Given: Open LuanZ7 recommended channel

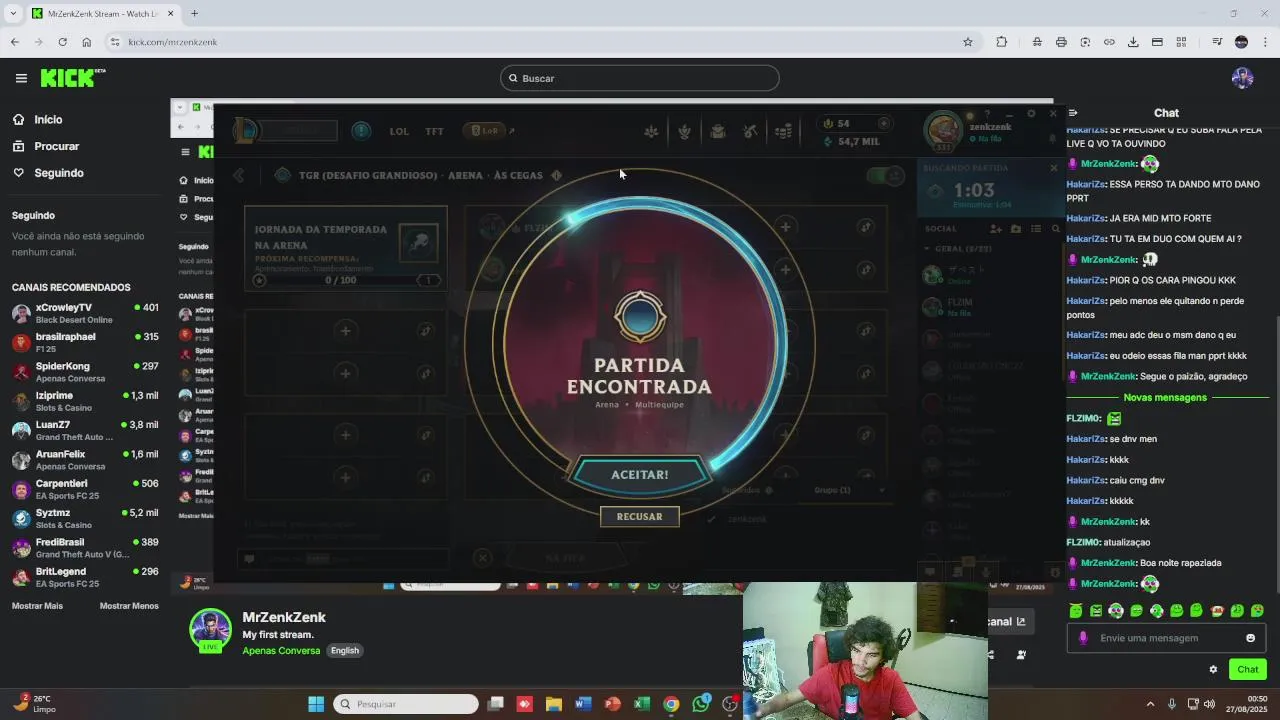Looking at the screenshot, I should (85, 430).
